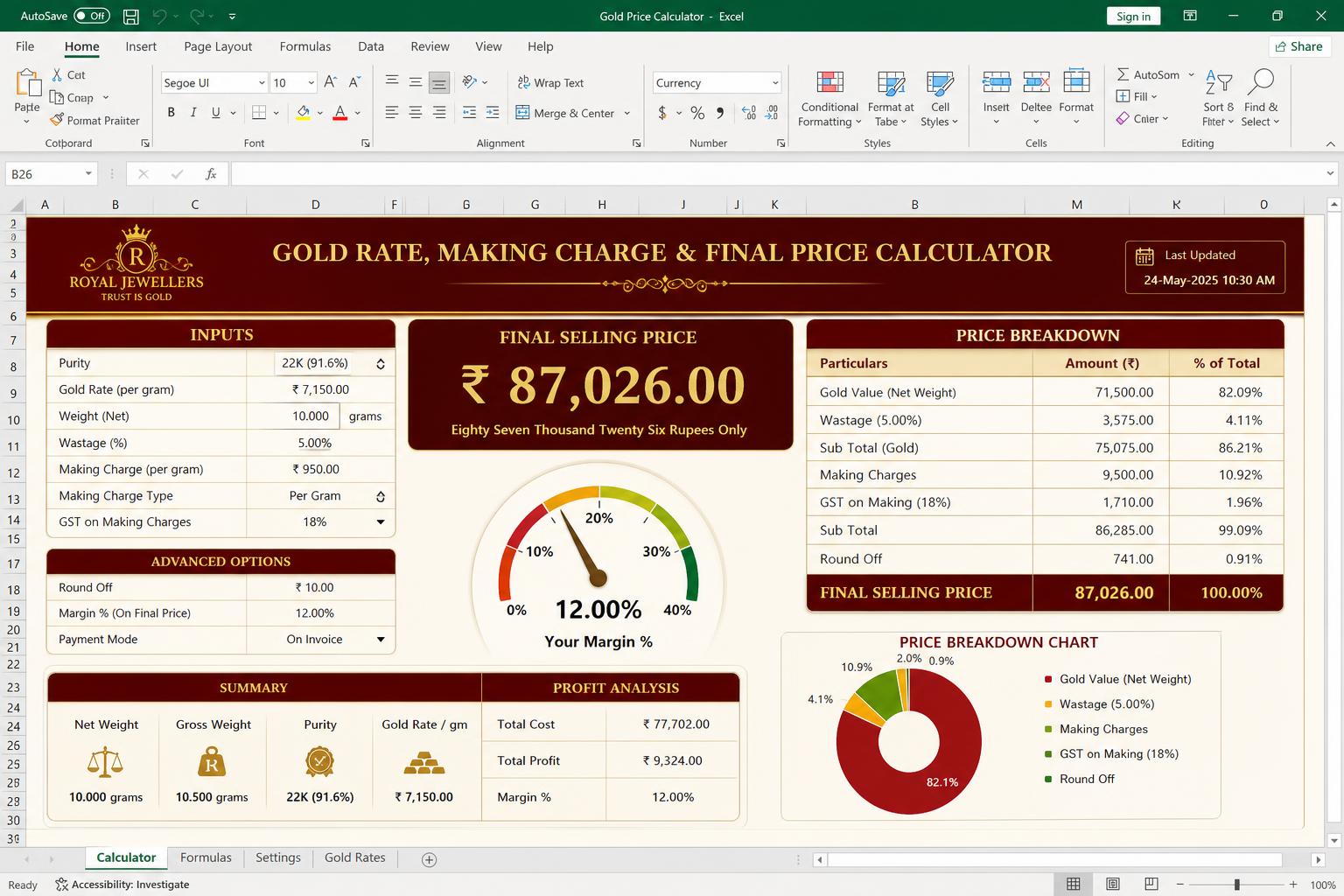Switch to the Gold Rates sheet tab
The height and width of the screenshot is (896, 1344).
click(355, 857)
